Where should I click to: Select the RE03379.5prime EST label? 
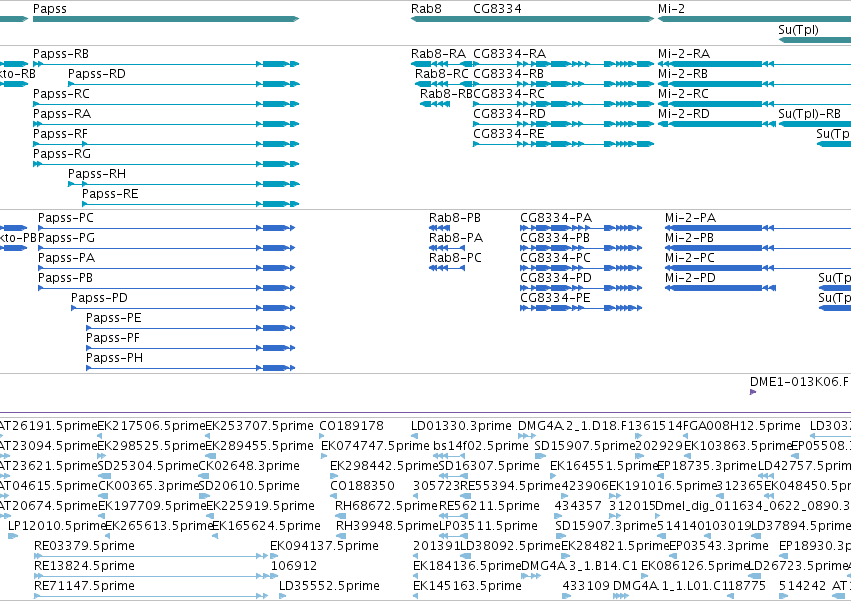coord(84,546)
